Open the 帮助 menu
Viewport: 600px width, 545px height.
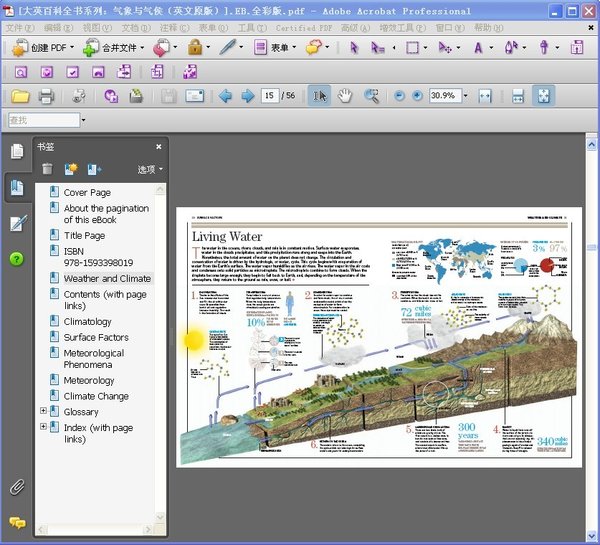pyautogui.click(x=484, y=27)
